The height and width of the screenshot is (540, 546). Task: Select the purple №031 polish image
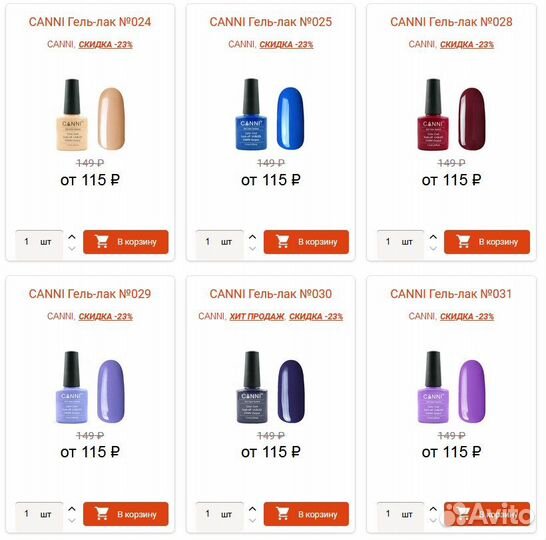(451, 387)
